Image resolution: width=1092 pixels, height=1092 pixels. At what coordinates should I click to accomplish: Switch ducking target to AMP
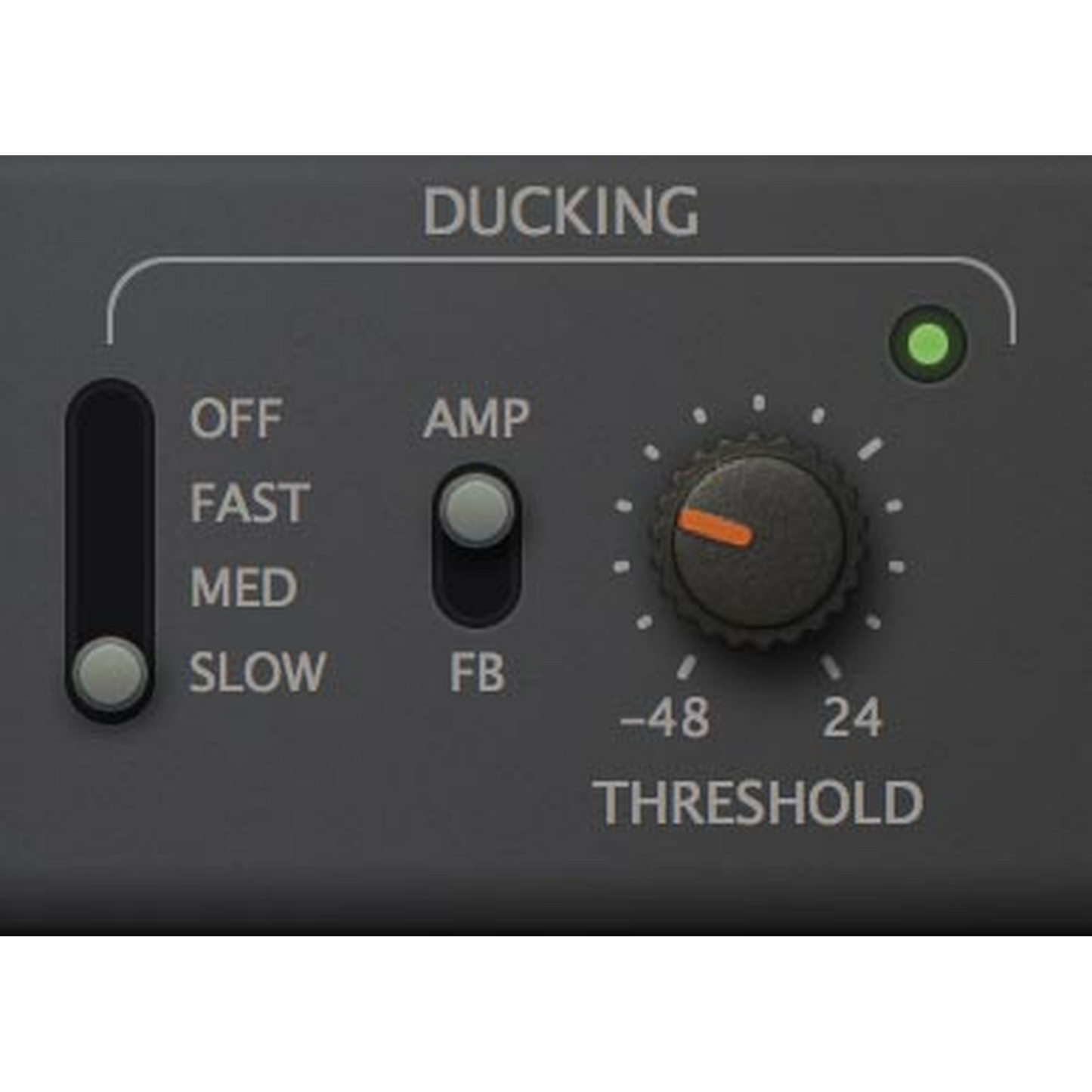(x=476, y=418)
